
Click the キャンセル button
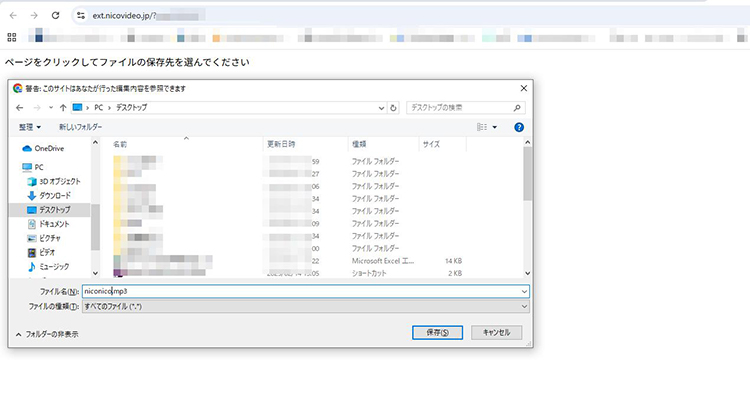click(x=496, y=332)
